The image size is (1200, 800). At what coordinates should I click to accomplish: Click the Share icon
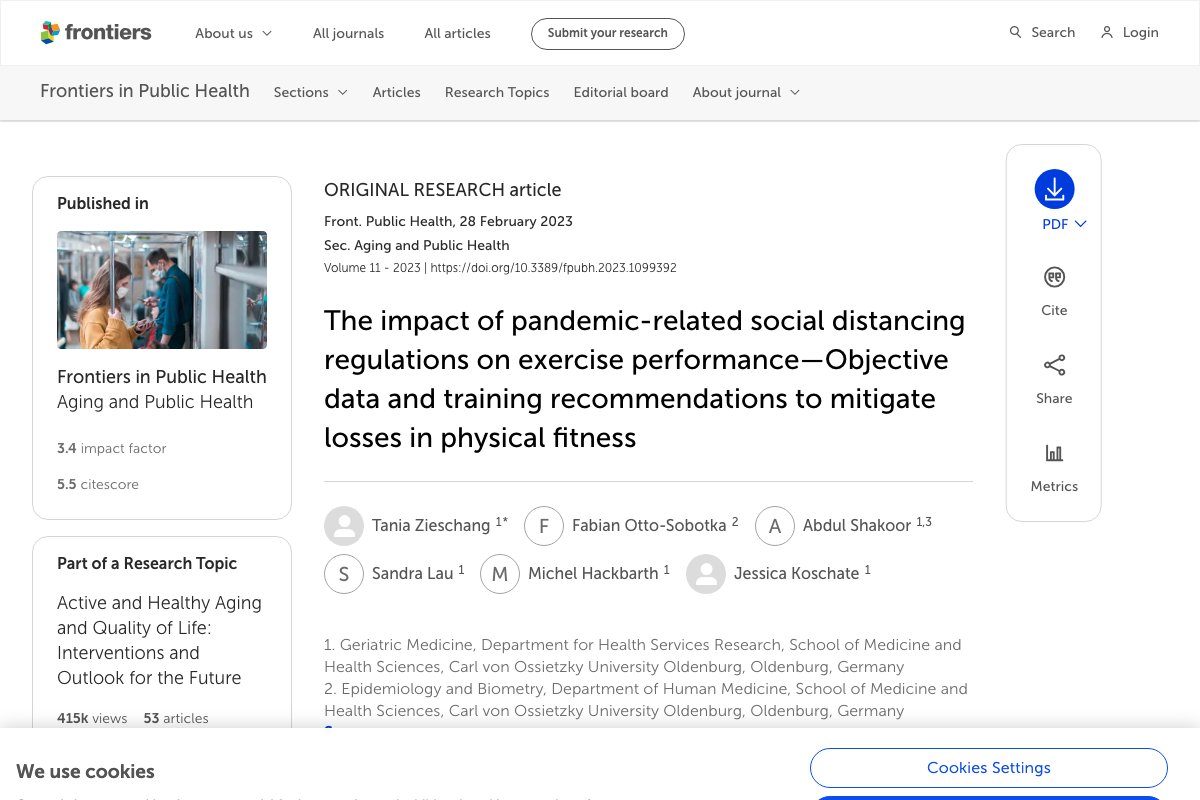(x=1054, y=365)
